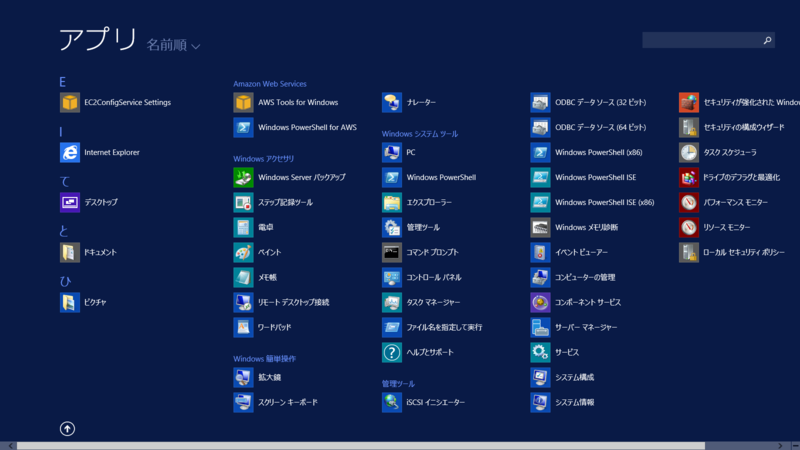Open ファイル名を指定して実行 icon

392,328
